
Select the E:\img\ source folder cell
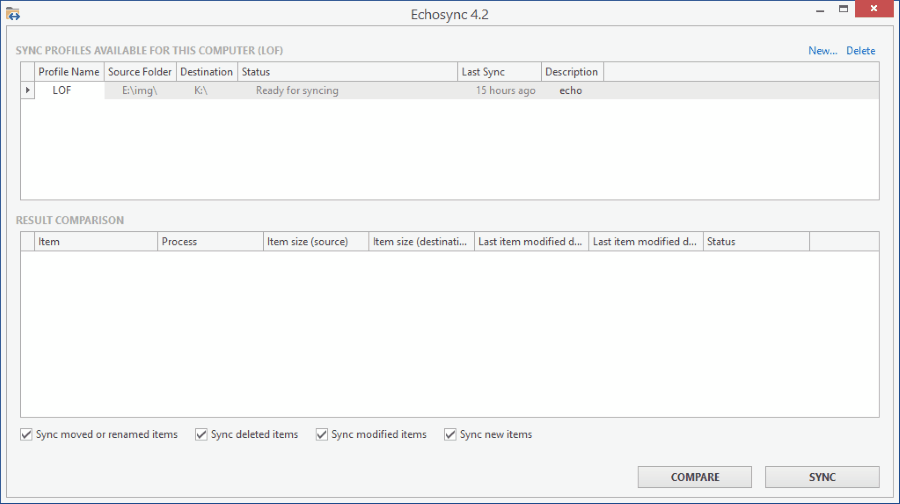pyautogui.click(x=140, y=90)
